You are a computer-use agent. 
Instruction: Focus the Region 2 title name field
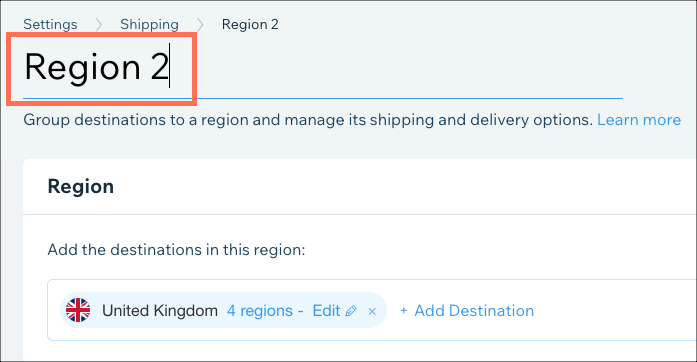tap(323, 68)
